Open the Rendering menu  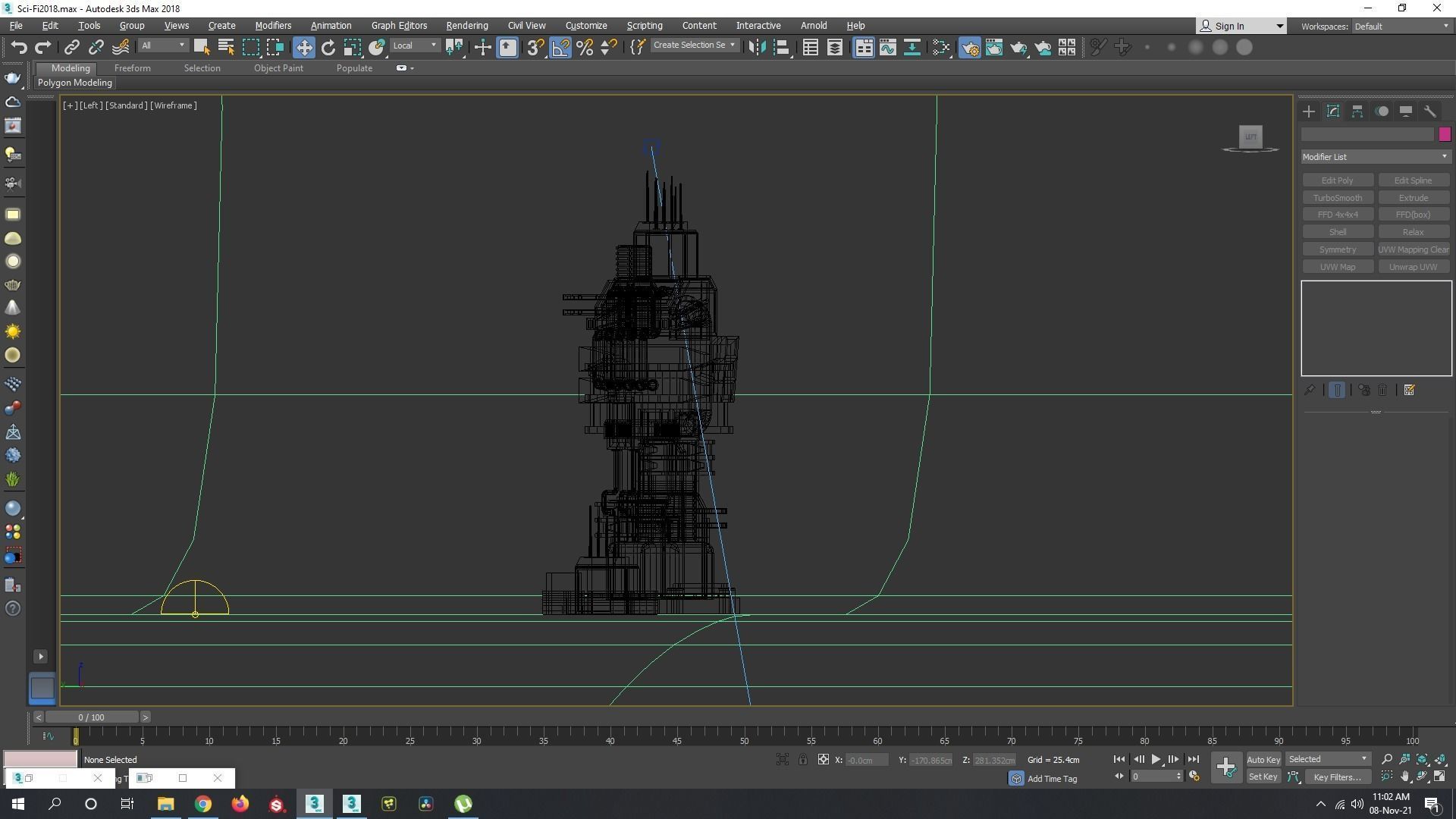click(466, 26)
